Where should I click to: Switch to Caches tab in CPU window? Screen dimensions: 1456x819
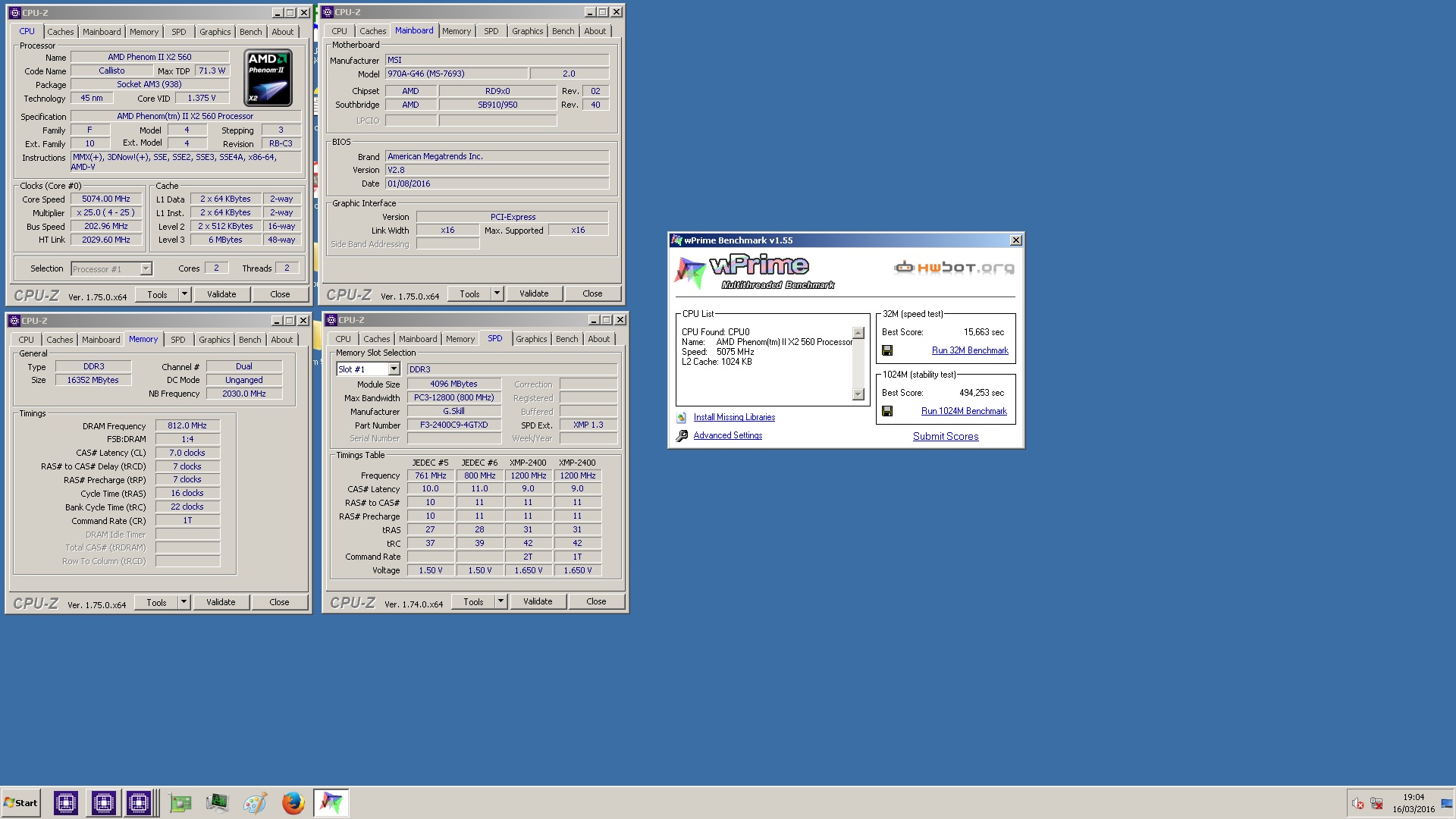point(61,32)
